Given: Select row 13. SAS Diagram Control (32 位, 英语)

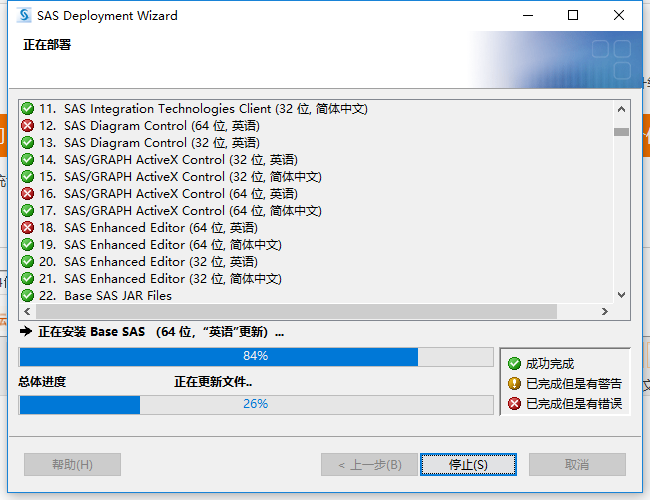Looking at the screenshot, I should point(316,143).
